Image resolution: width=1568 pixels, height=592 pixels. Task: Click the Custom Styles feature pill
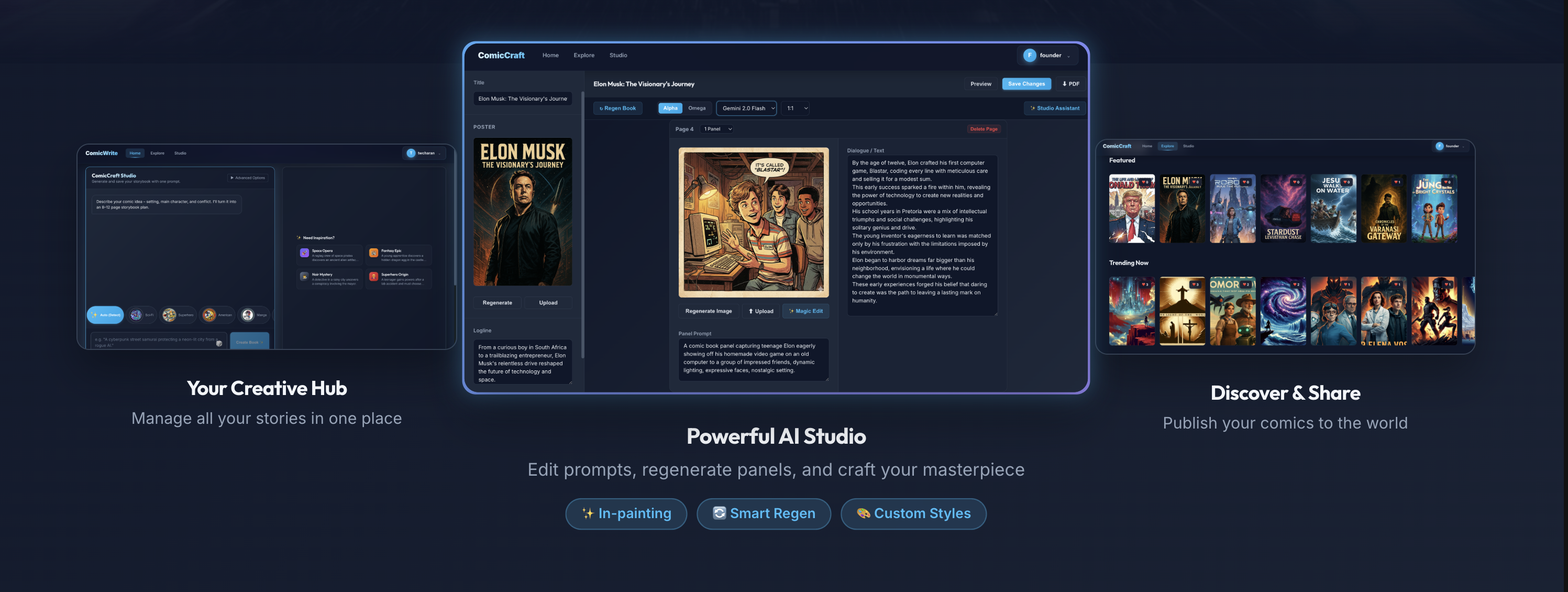click(x=913, y=514)
